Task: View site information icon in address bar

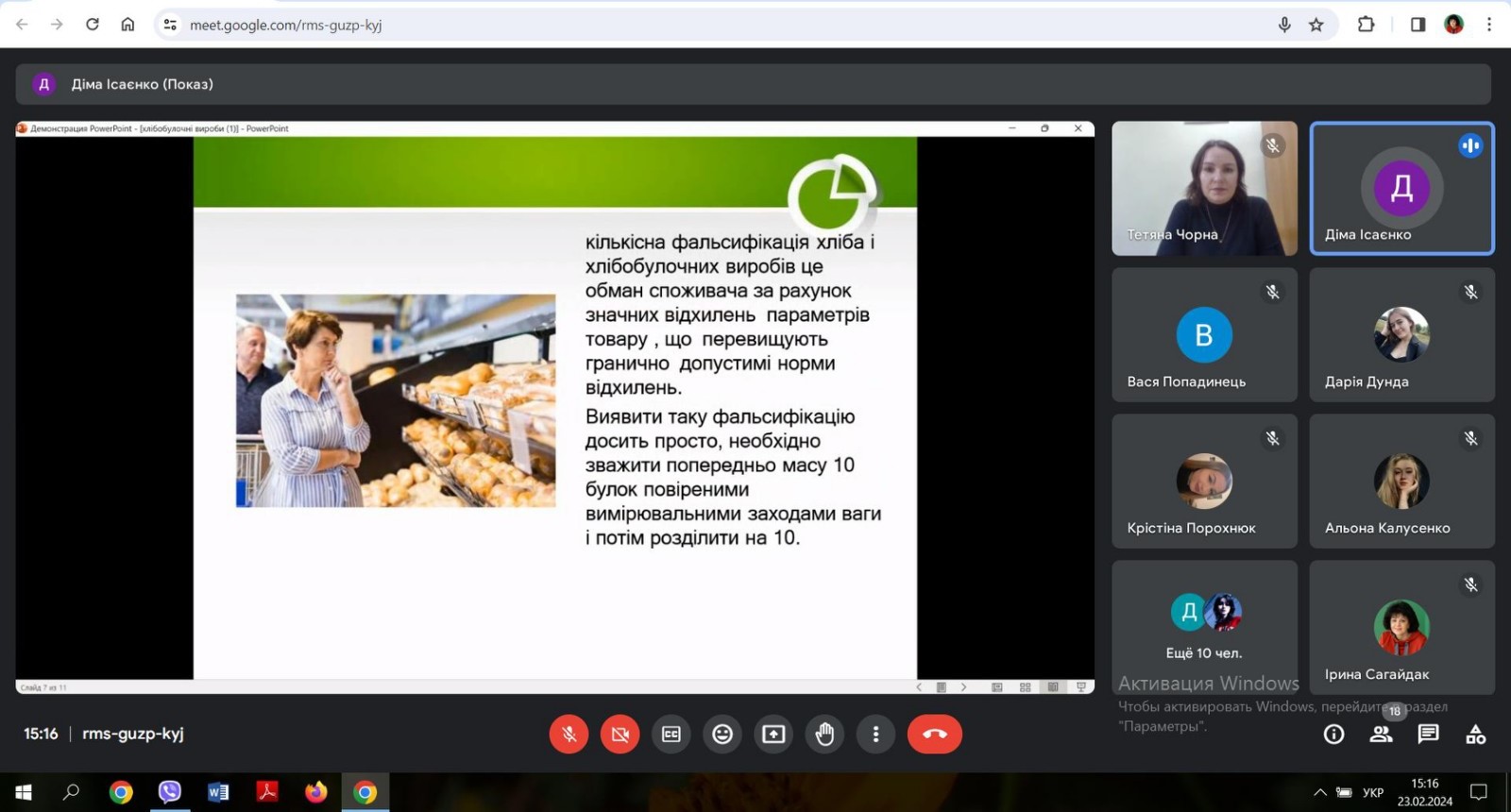Action: point(170,25)
